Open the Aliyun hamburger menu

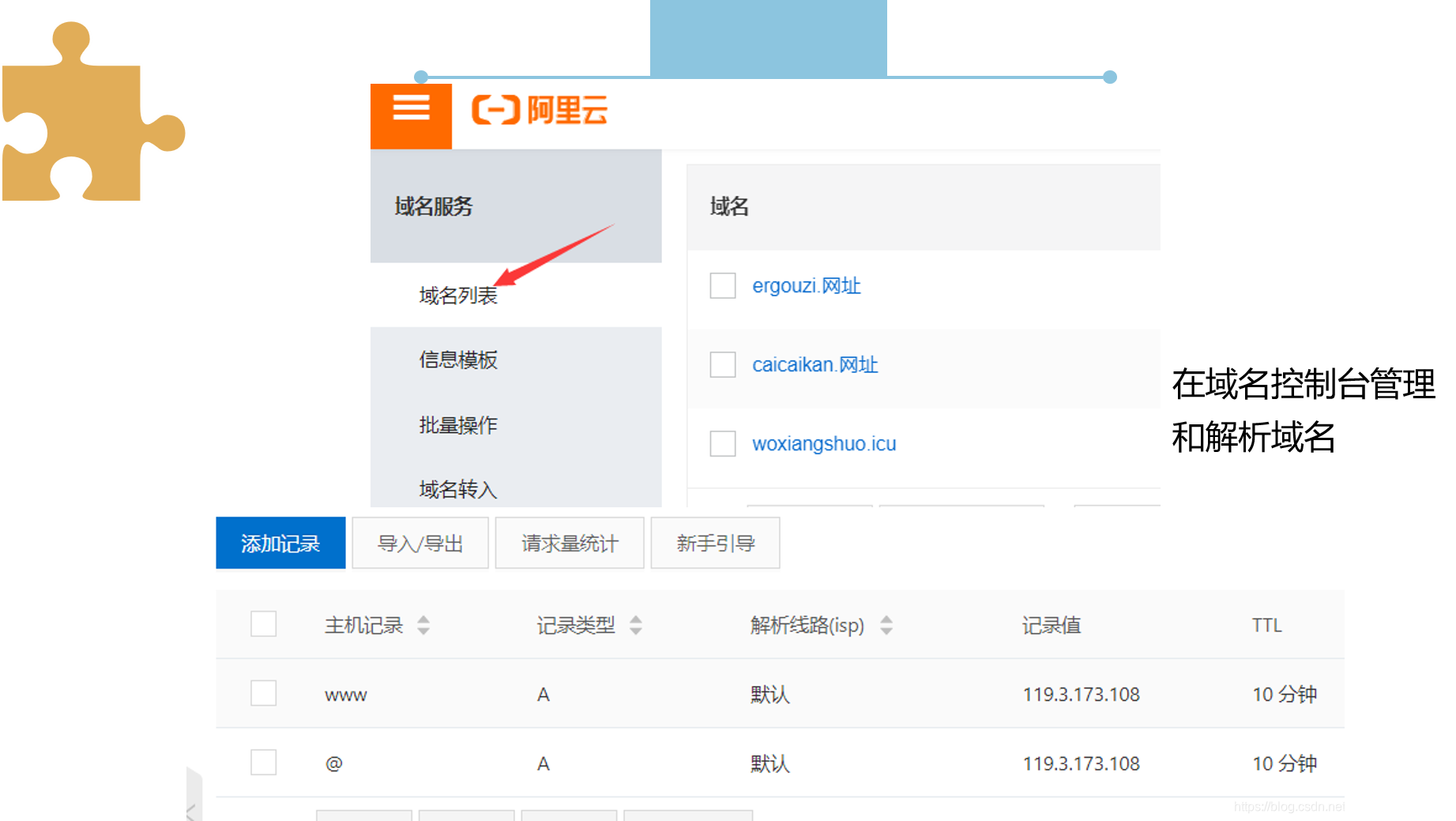tap(411, 115)
